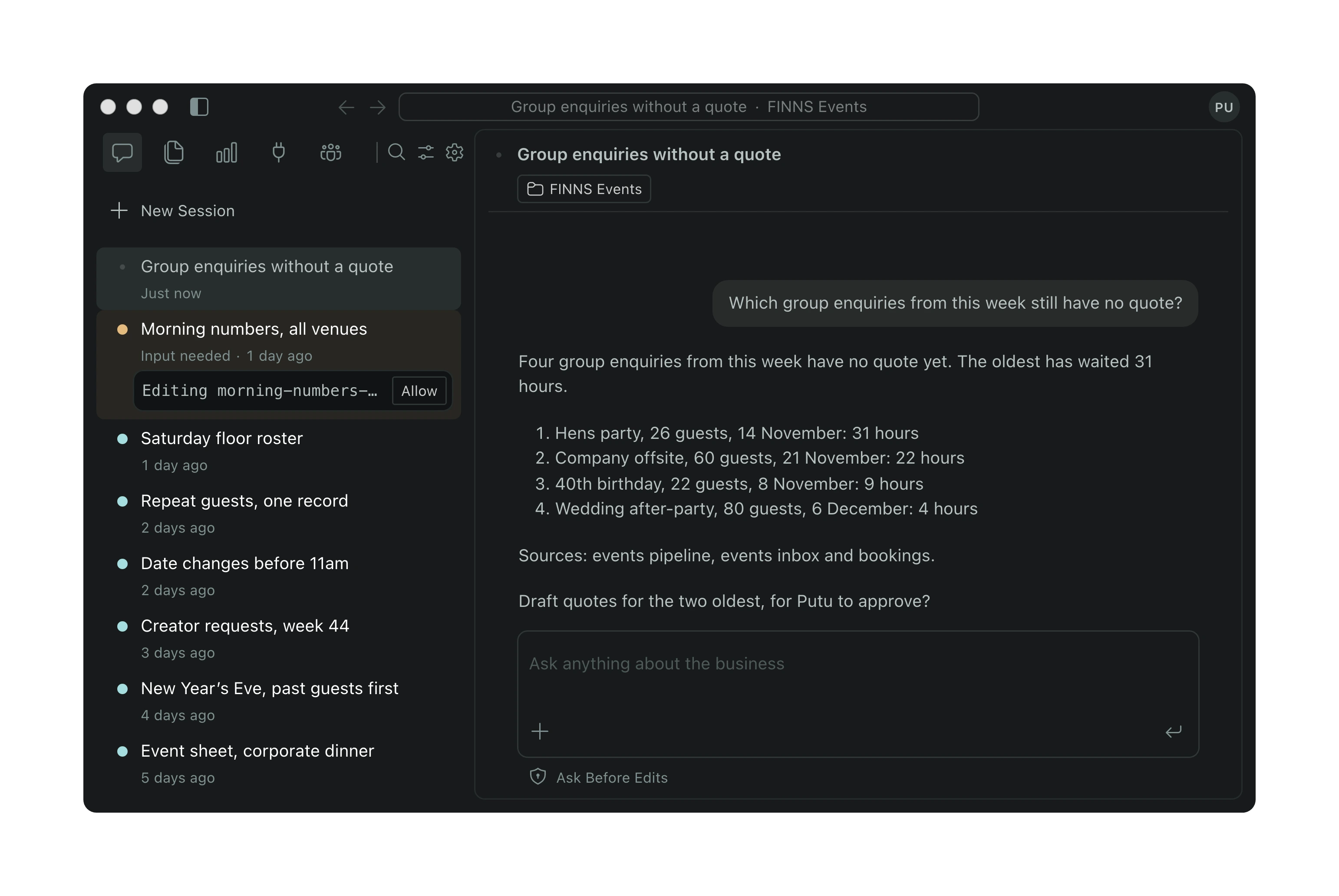Open the documents view icon
Image resolution: width=1339 pixels, height=896 pixels.
point(174,152)
